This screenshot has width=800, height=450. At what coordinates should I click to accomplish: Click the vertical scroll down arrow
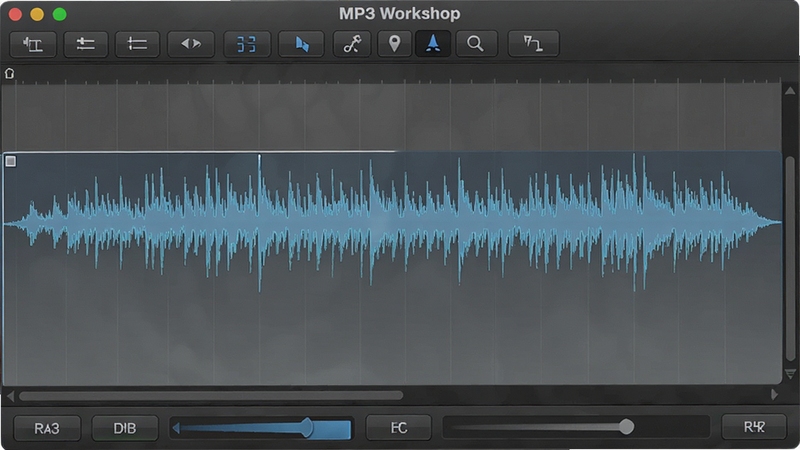pos(790,374)
